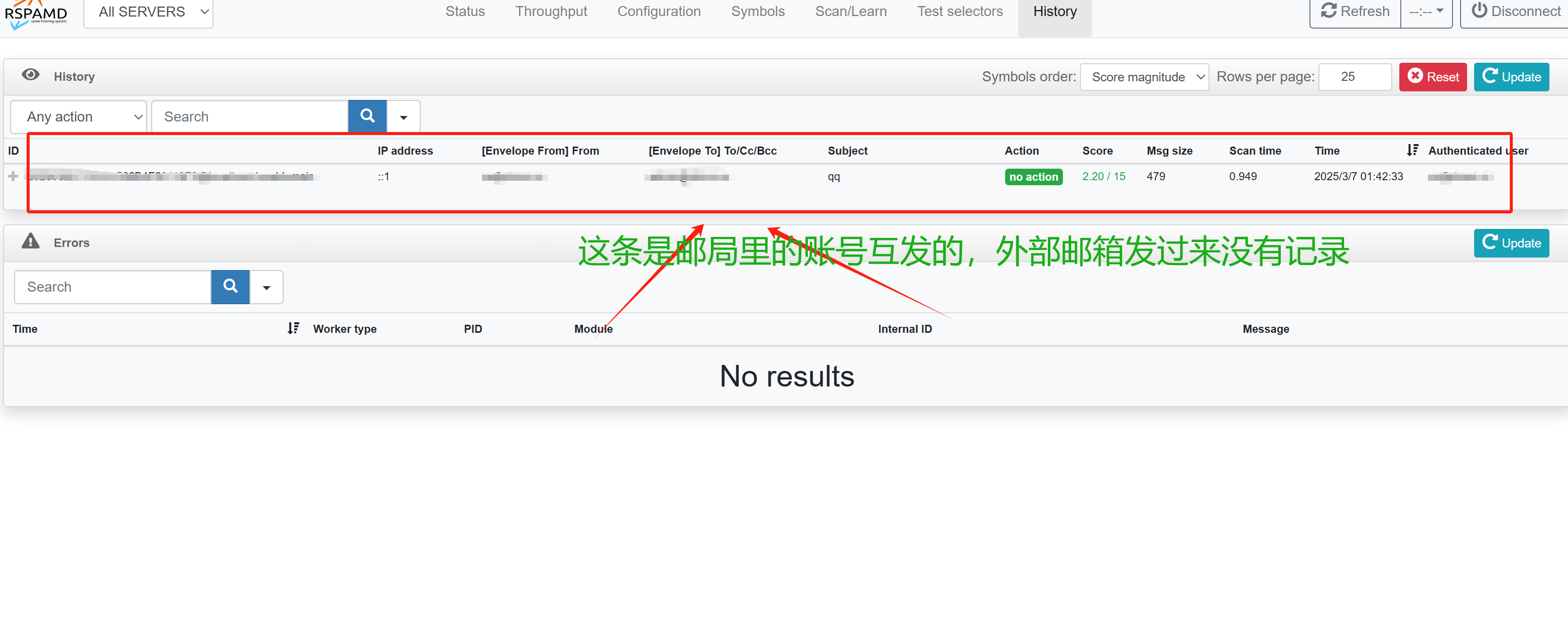
Task: Click Update in the Errors panel
Action: (x=1511, y=243)
